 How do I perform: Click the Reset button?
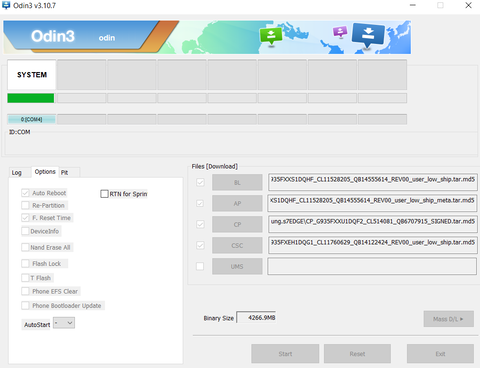pyautogui.click(x=357, y=354)
